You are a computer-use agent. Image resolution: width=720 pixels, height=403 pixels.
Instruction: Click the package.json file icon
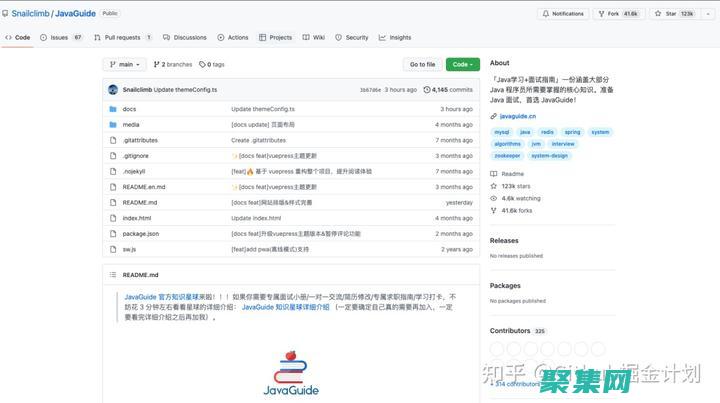coord(113,233)
